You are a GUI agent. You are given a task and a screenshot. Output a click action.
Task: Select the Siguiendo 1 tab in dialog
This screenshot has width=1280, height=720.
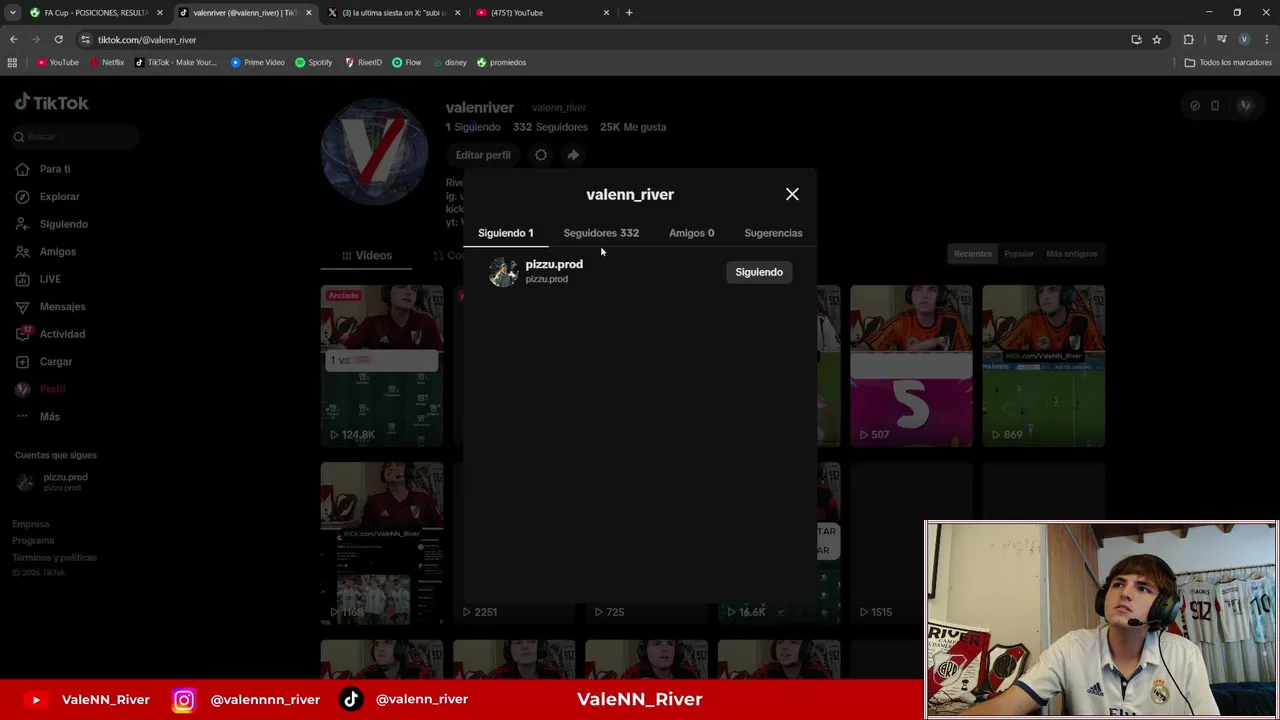[x=505, y=233]
